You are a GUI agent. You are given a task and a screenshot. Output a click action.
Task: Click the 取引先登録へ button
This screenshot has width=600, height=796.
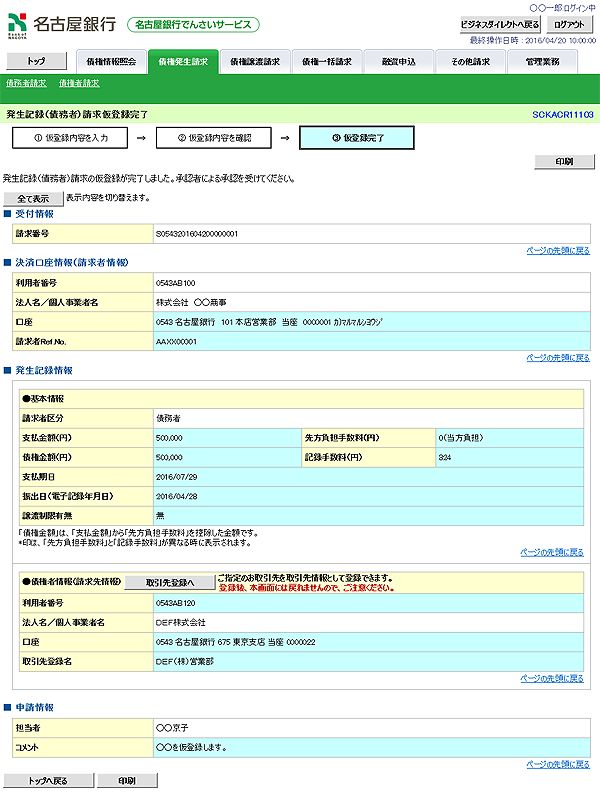pos(170,583)
